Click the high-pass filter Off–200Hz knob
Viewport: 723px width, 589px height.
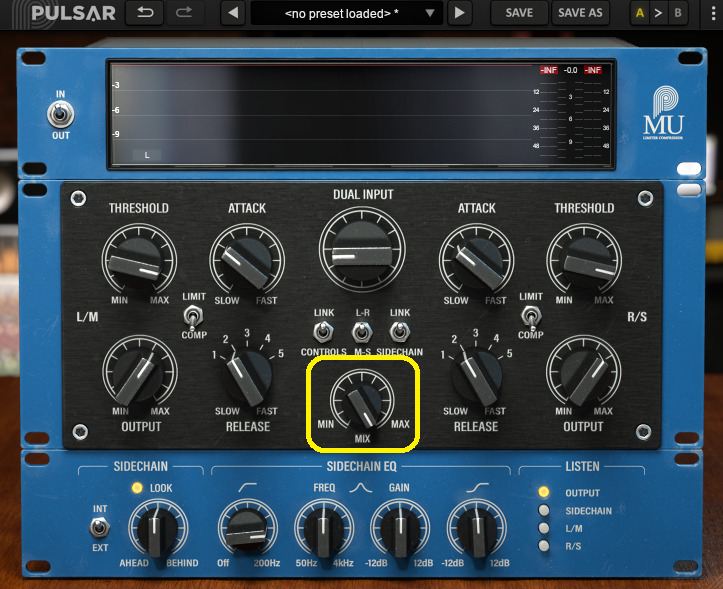[x=248, y=530]
